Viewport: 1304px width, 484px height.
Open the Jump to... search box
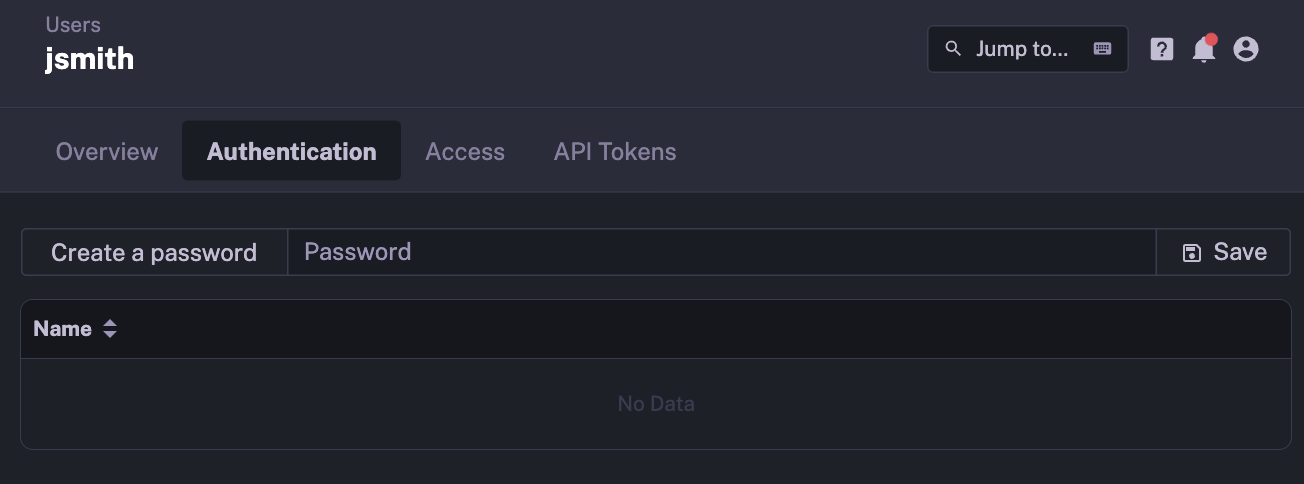(x=1022, y=49)
